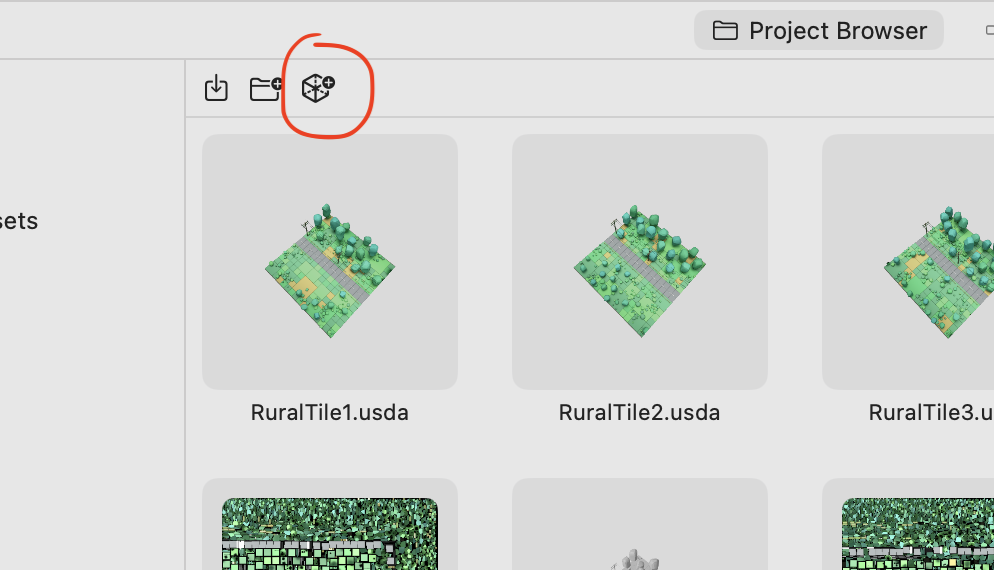Image resolution: width=994 pixels, height=570 pixels.
Task: Select the bottom-left green texture thumbnail
Action: pyautogui.click(x=330, y=534)
